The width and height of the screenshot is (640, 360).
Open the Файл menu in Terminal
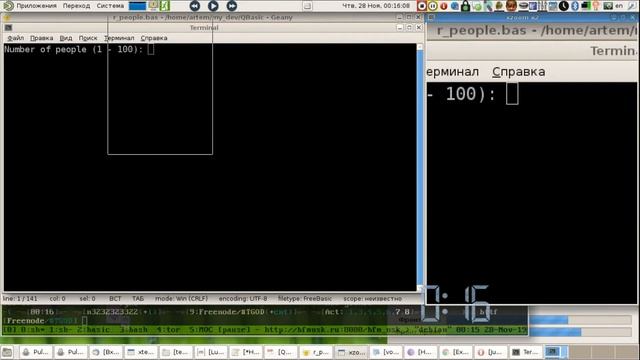click(16, 38)
